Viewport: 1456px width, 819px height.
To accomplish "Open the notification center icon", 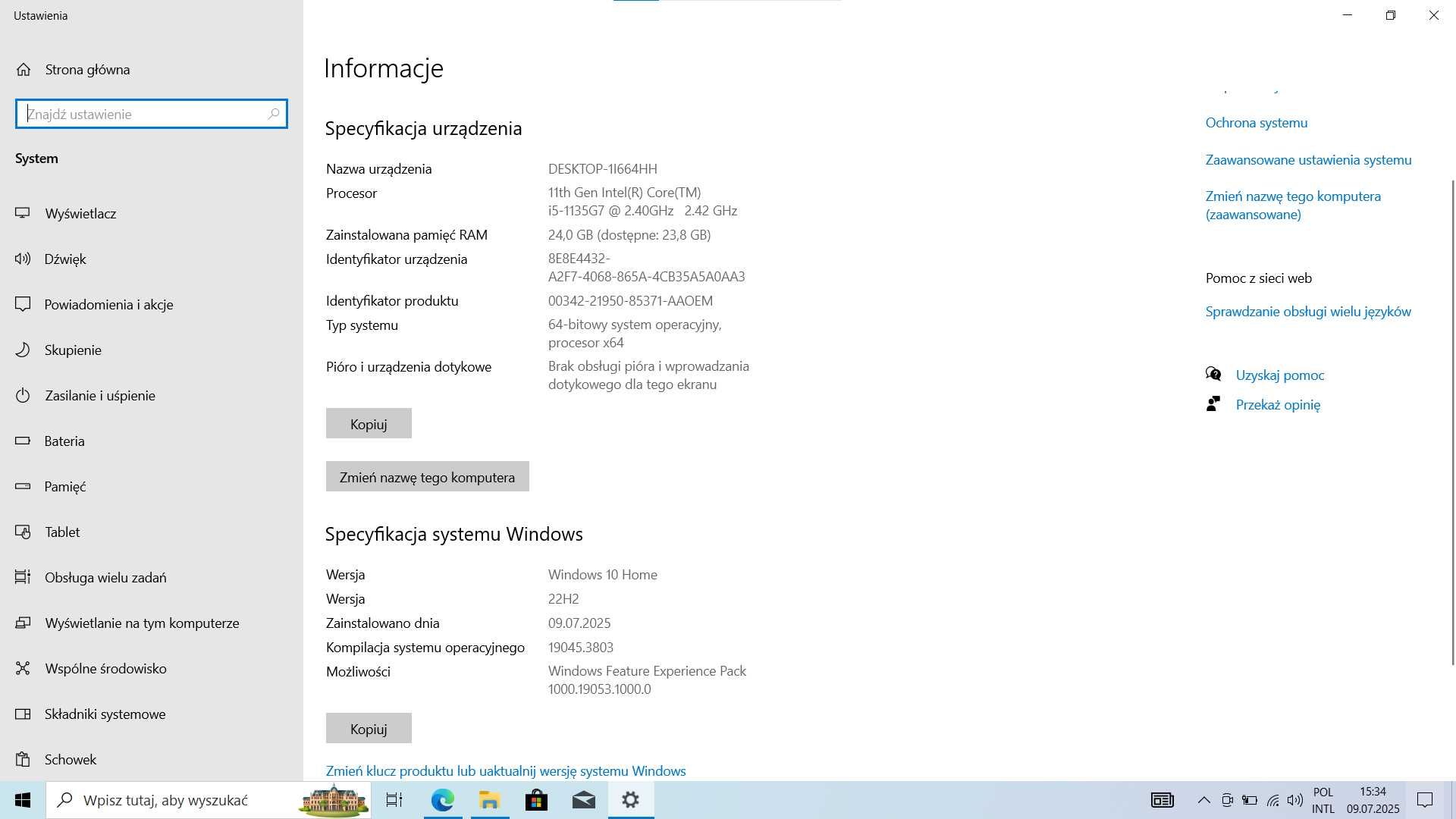I will [x=1425, y=800].
